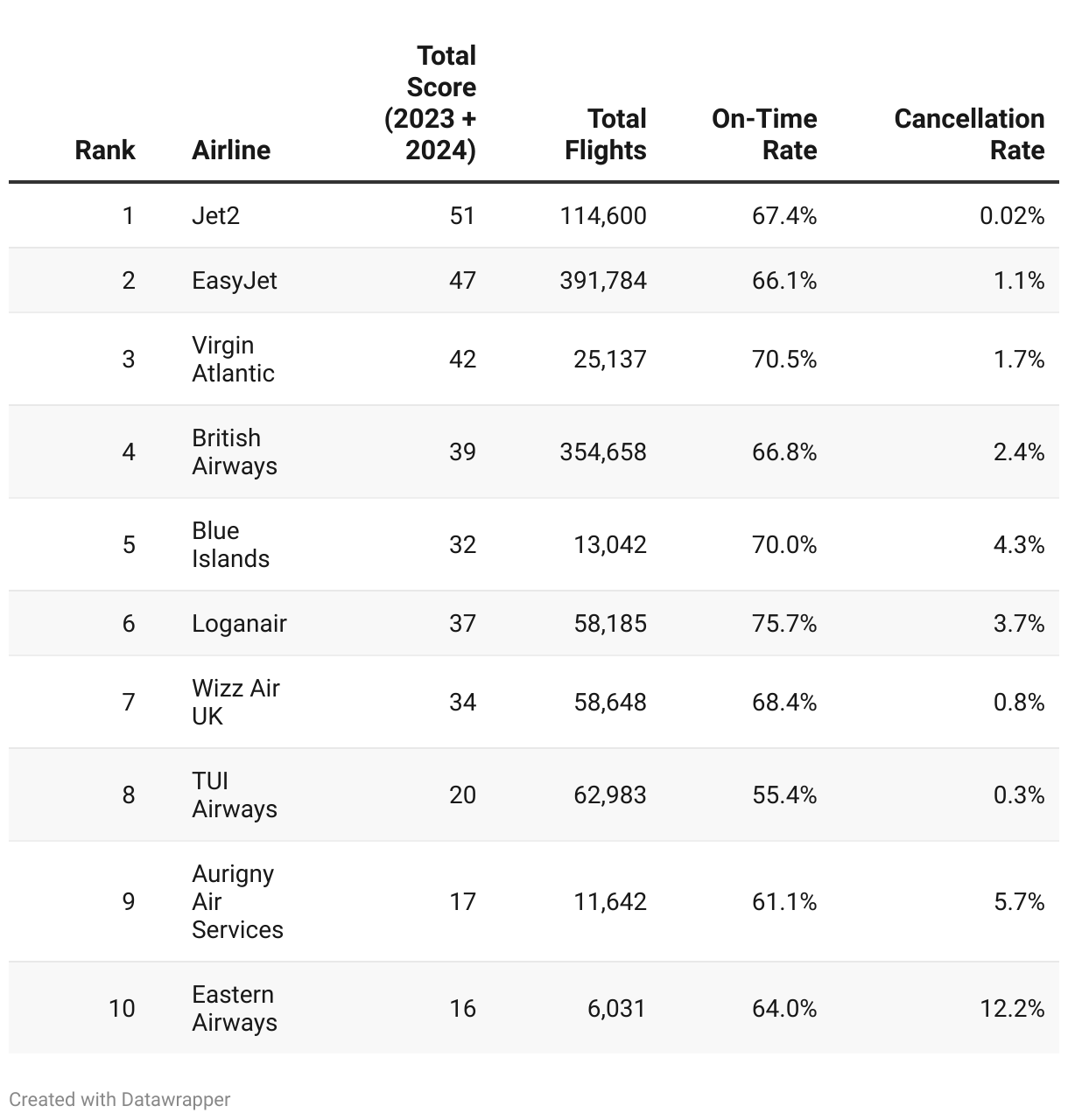Click Eastern Airways' 12.2% cancellation rate
The height and width of the screenshot is (1120, 1068).
(x=1012, y=1008)
